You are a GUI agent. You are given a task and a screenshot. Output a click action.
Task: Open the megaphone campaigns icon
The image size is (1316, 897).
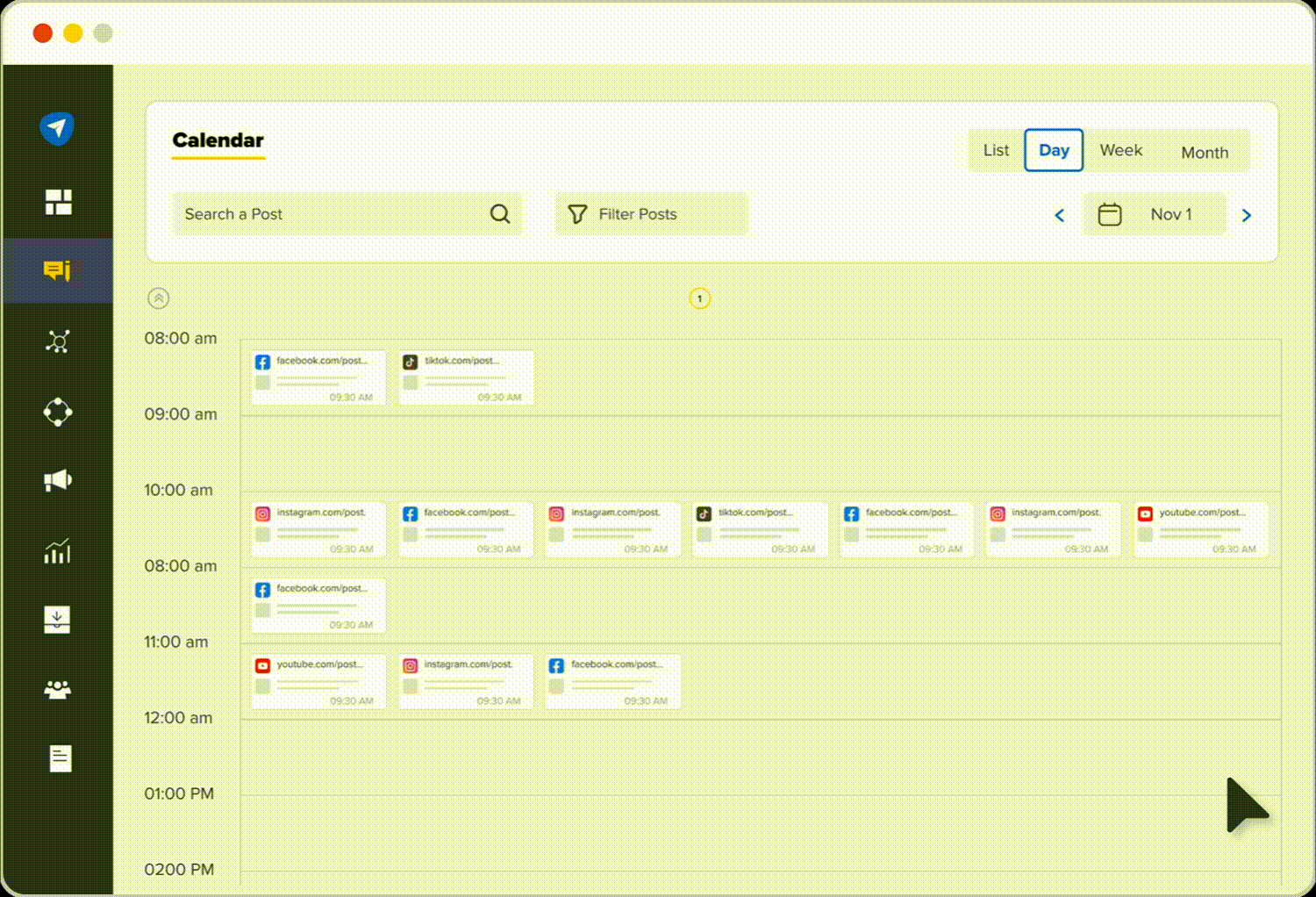58,480
